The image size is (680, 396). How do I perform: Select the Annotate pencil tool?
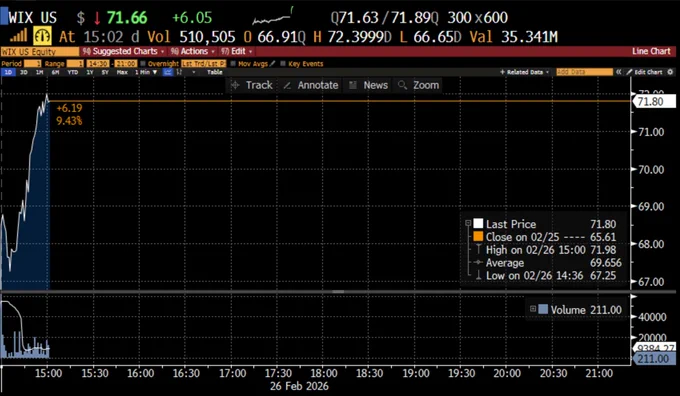pyautogui.click(x=311, y=85)
